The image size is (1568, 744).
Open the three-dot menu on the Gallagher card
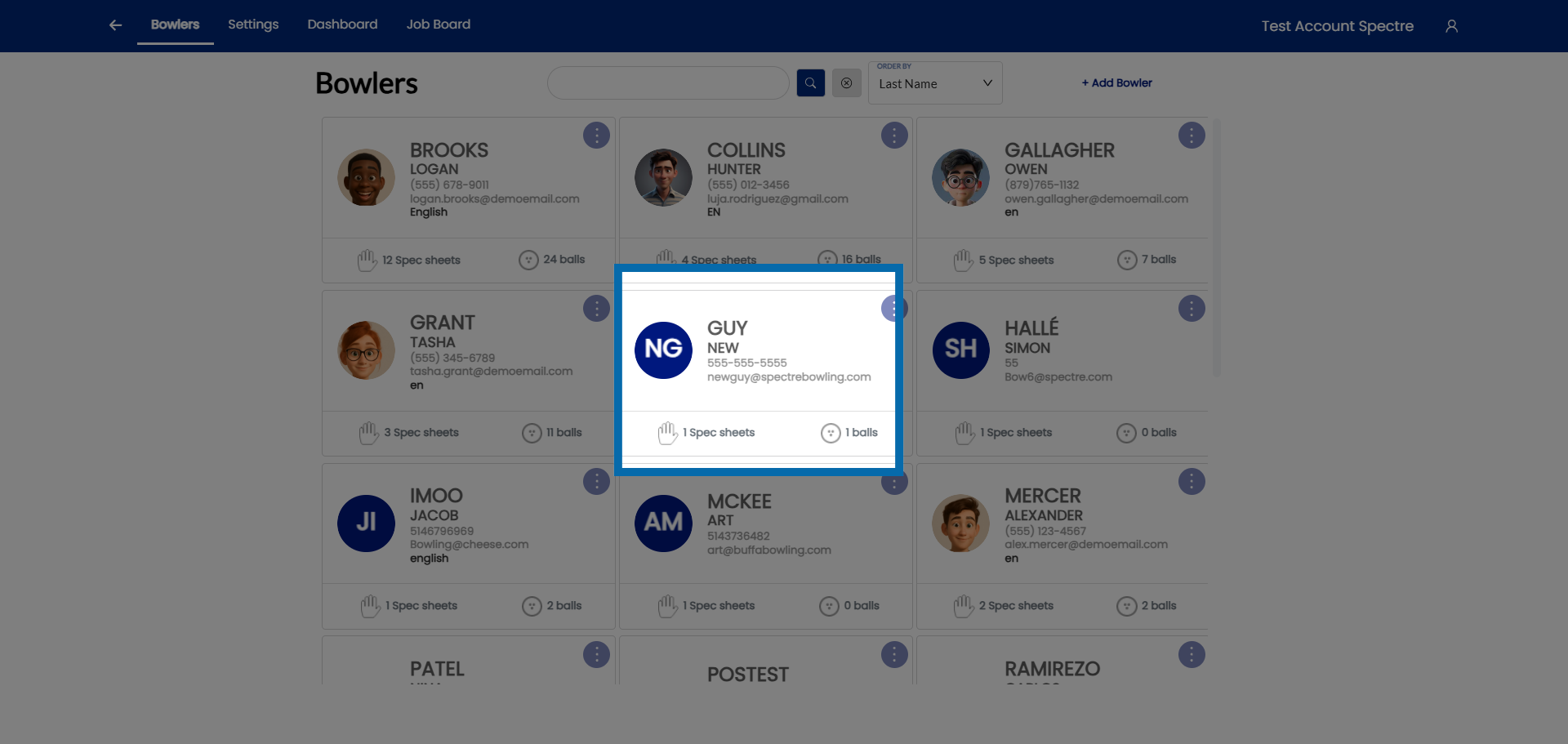tap(1192, 135)
